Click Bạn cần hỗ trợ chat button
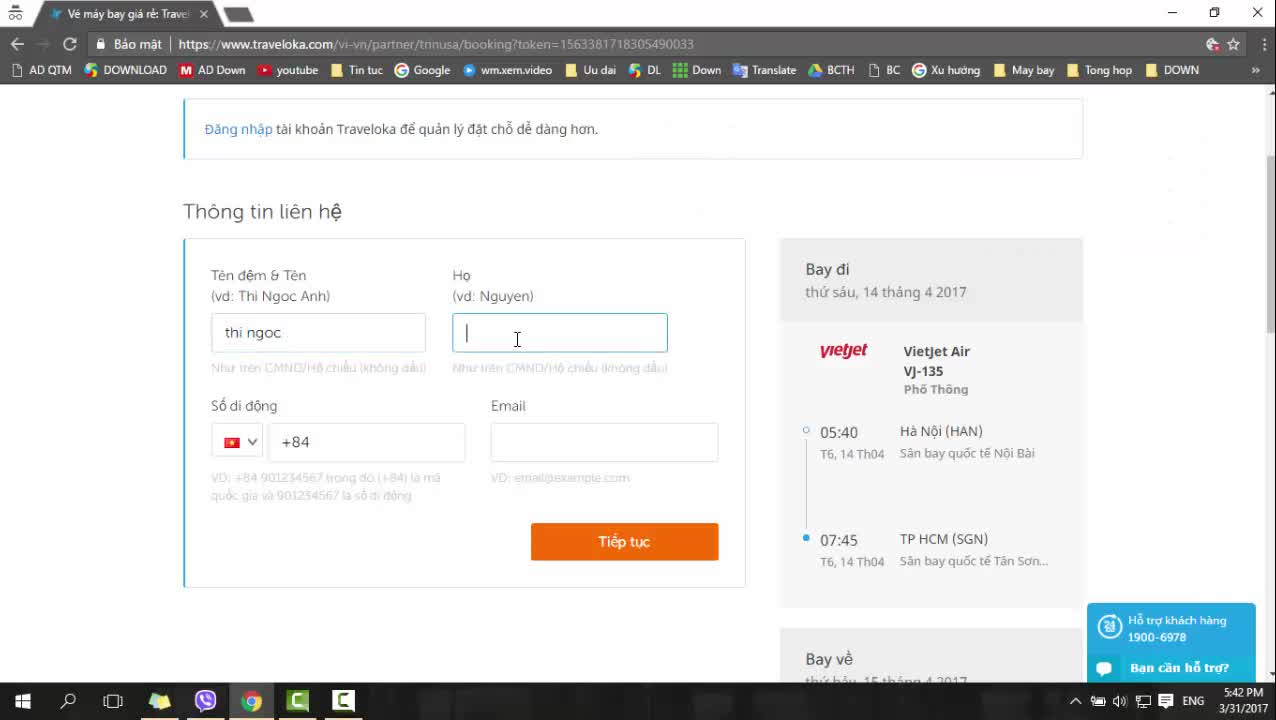Screen dimensions: 1276x720 [1171, 668]
